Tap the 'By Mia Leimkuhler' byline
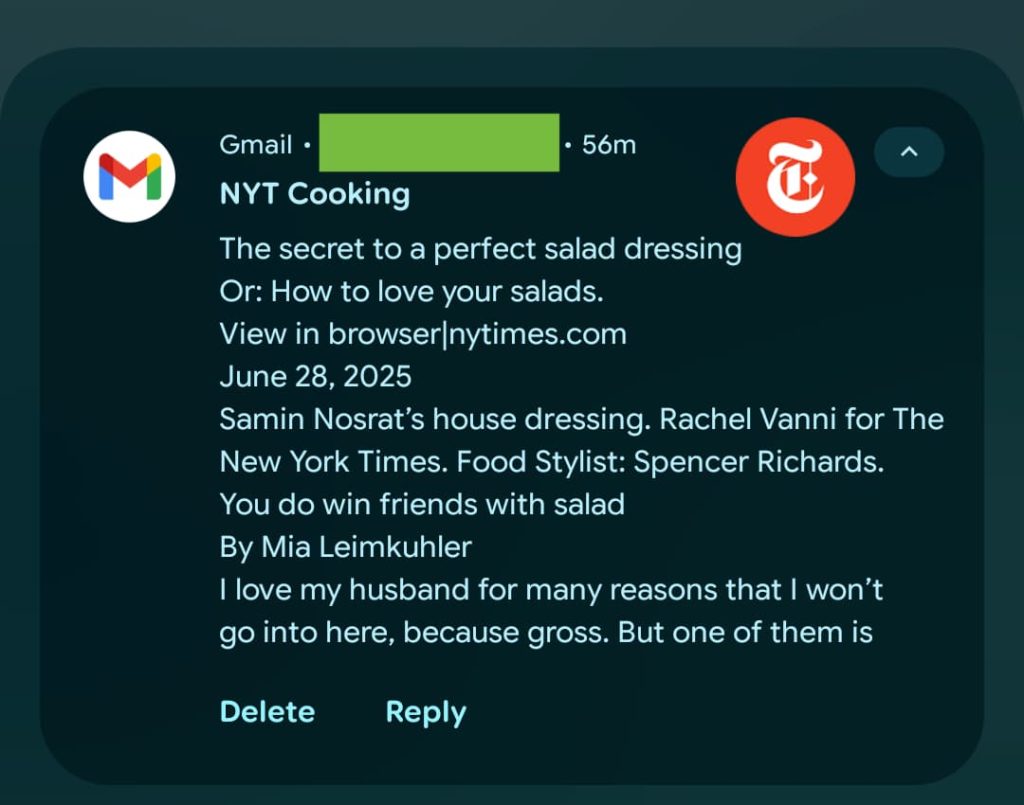 click(345, 547)
